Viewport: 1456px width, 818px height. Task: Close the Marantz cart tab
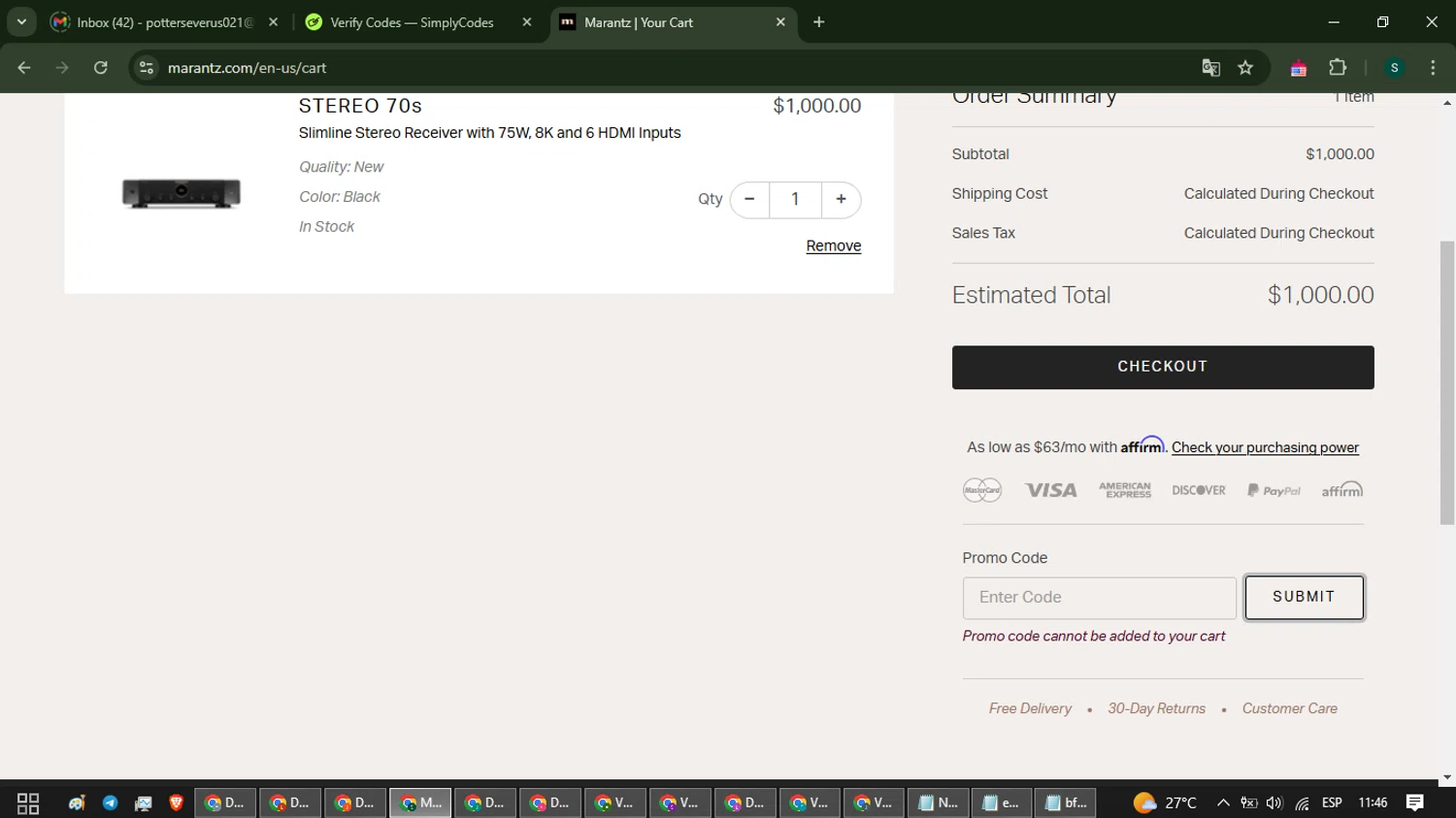780,22
